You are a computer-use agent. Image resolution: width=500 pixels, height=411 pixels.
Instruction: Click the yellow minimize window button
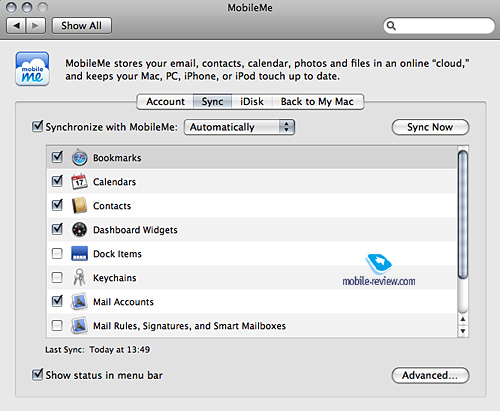27,7
